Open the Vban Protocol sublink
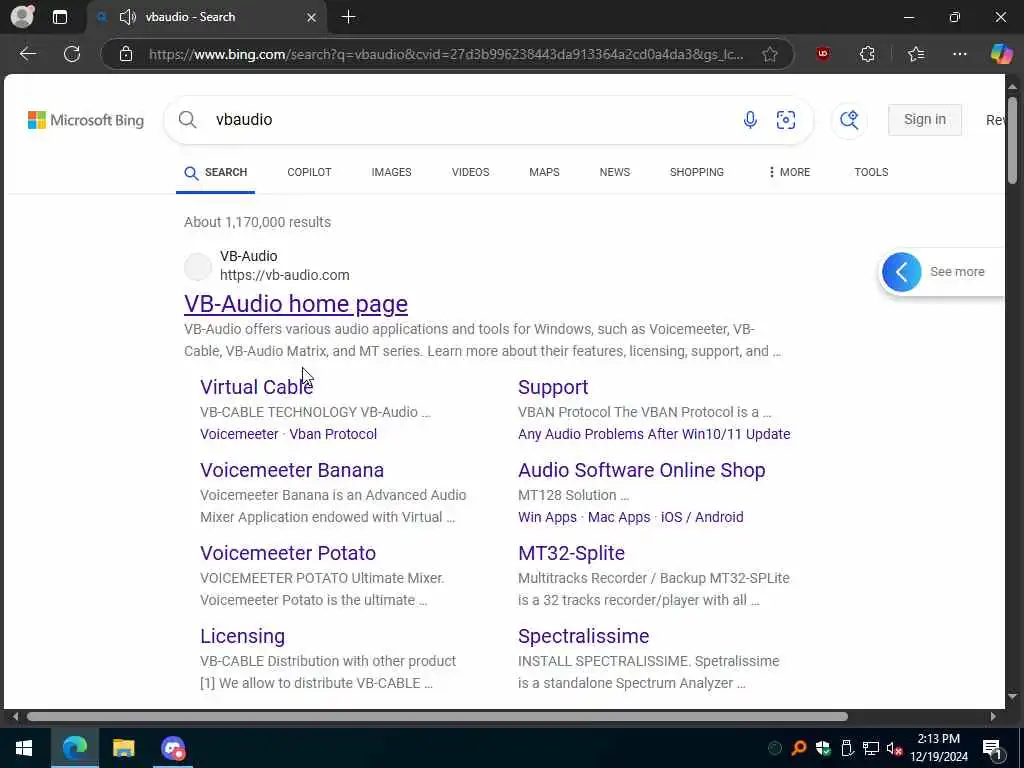This screenshot has height=768, width=1024. pyautogui.click(x=333, y=434)
